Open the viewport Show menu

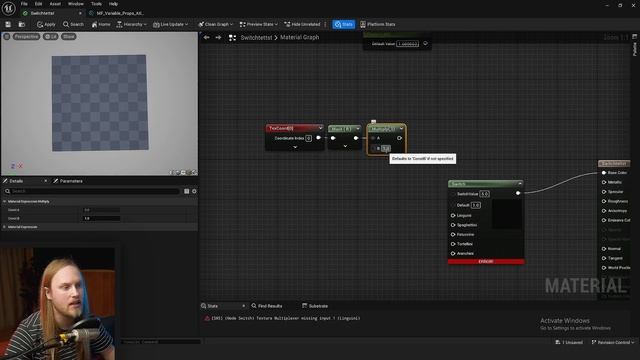click(x=69, y=37)
